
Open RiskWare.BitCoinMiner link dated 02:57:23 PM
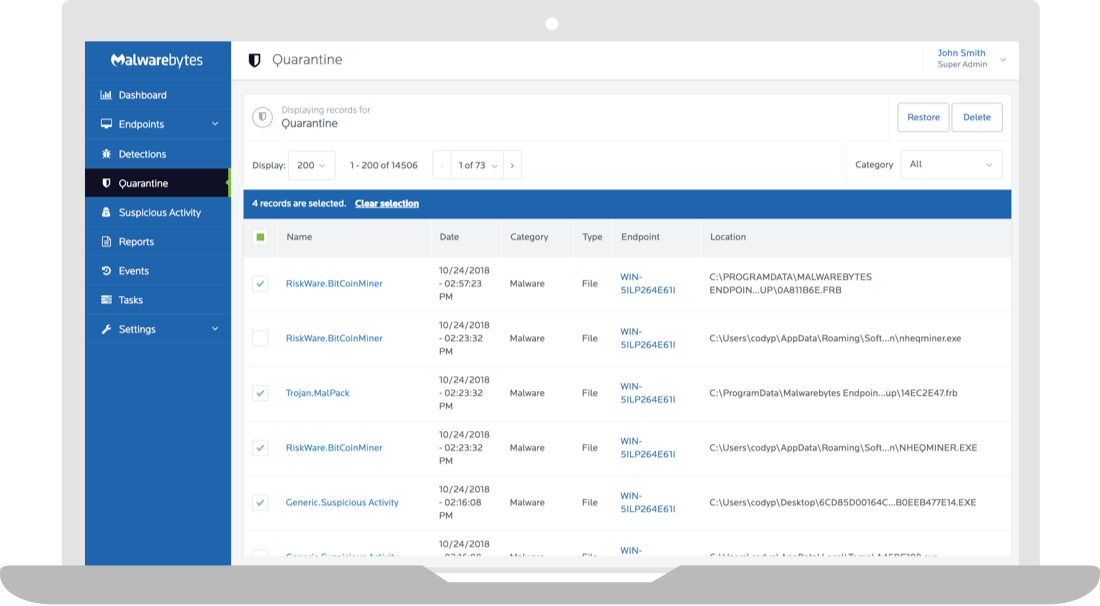334,284
